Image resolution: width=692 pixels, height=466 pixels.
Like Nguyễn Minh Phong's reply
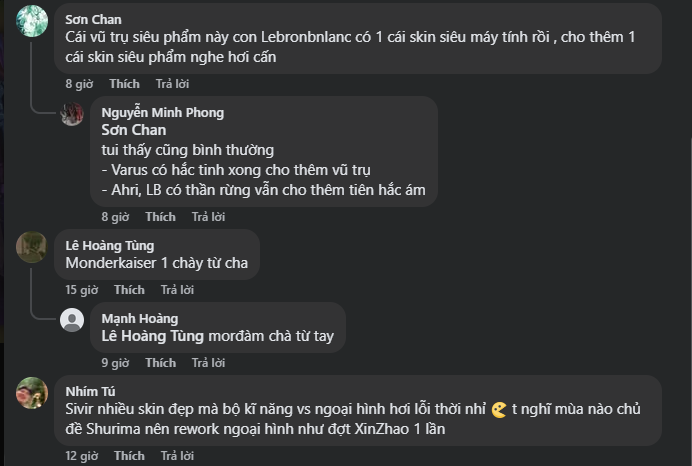pyautogui.click(x=160, y=217)
